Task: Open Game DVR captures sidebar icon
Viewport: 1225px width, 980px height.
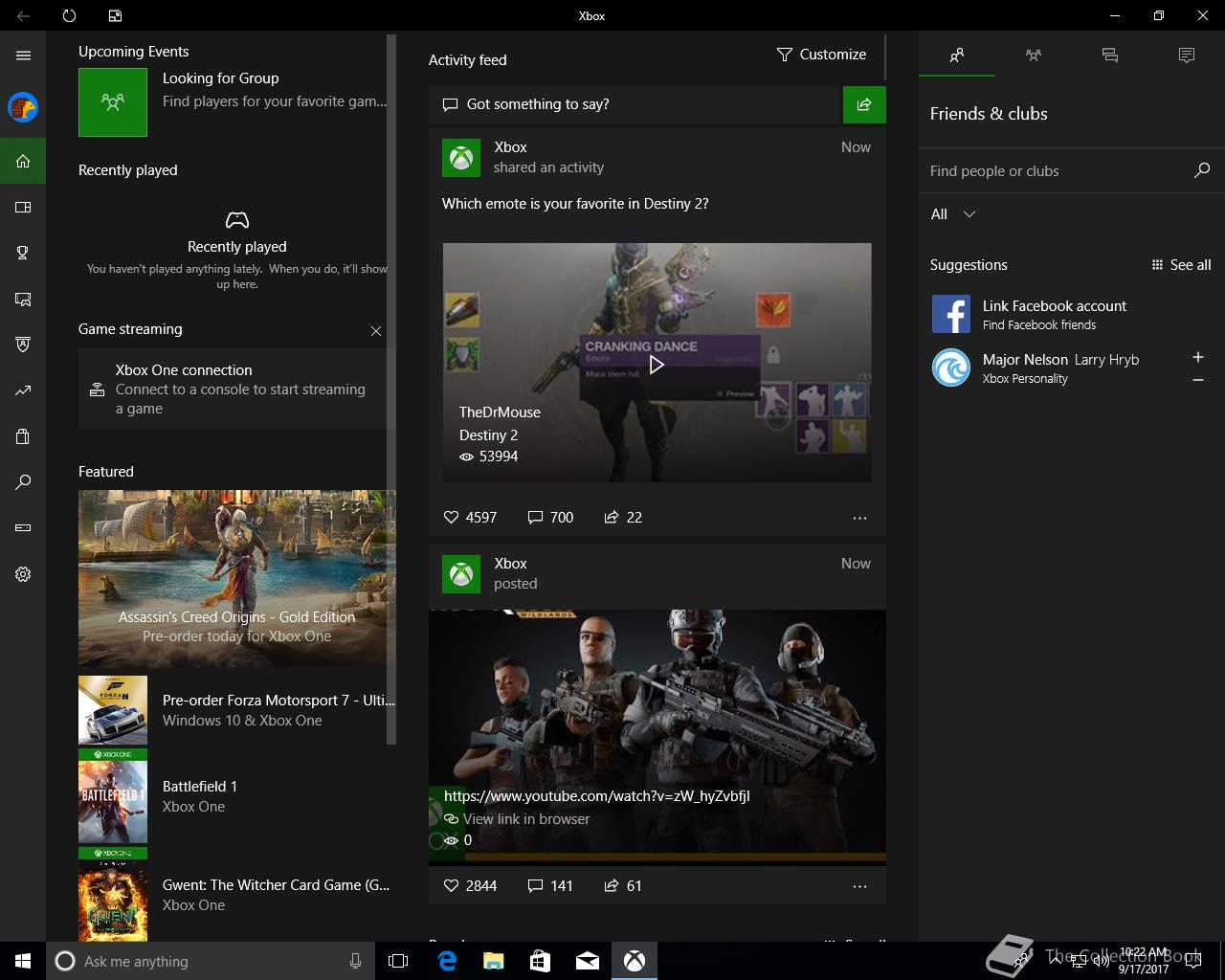Action: [x=23, y=300]
